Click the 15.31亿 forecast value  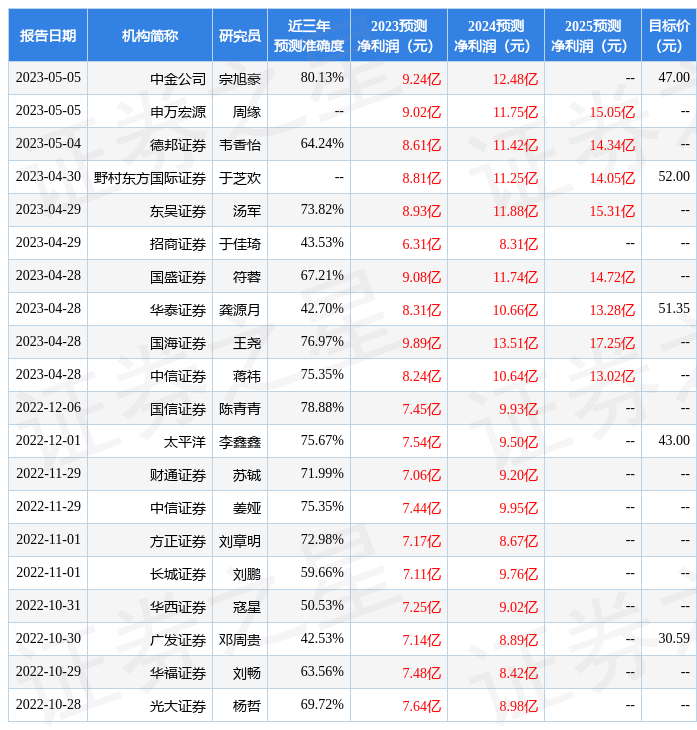pos(612,211)
